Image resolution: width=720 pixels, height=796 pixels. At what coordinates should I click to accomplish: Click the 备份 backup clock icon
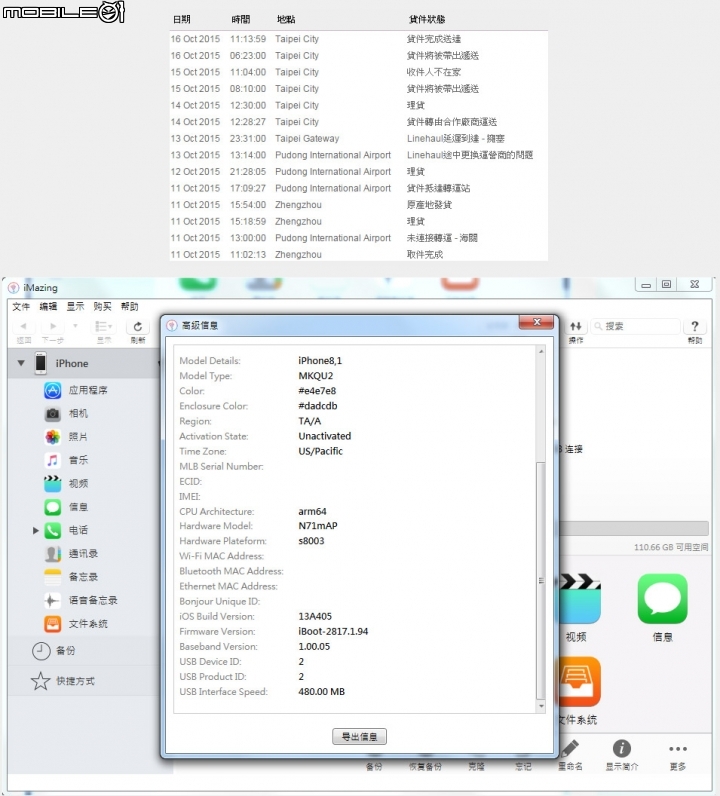click(x=41, y=651)
